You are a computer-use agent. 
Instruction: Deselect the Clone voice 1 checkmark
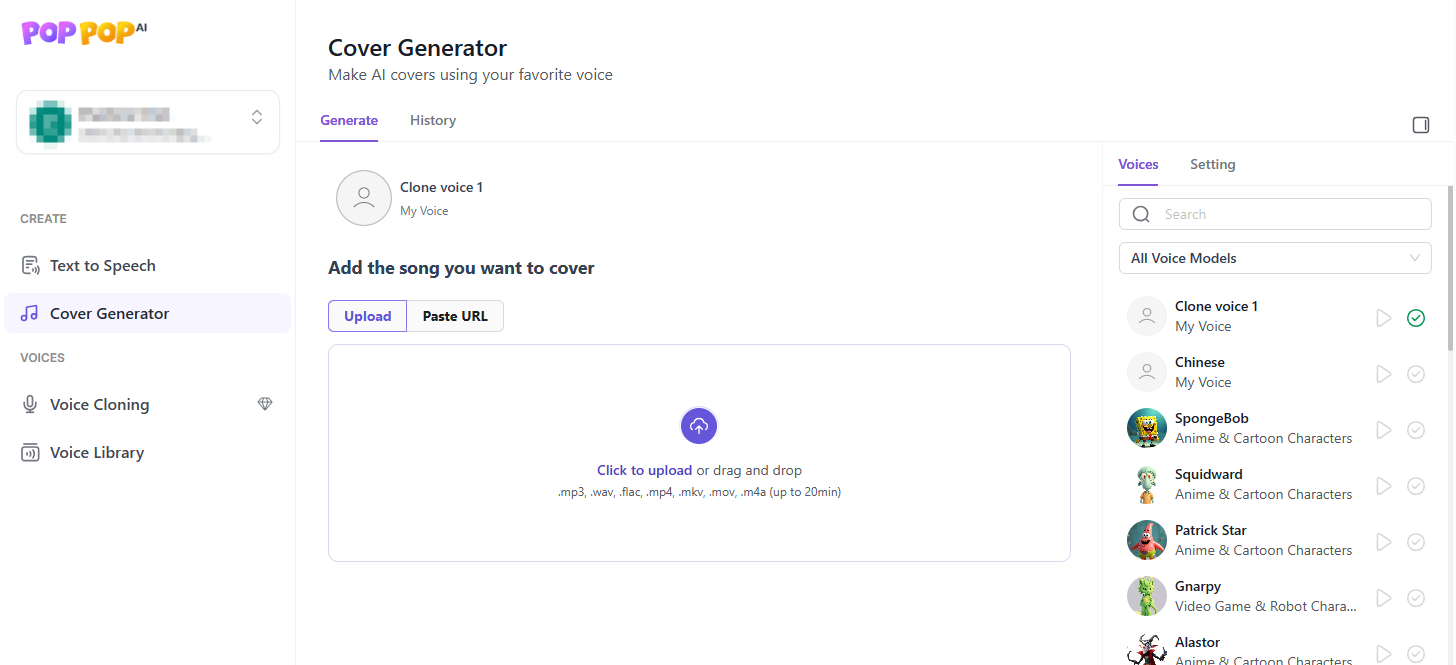click(x=1416, y=318)
